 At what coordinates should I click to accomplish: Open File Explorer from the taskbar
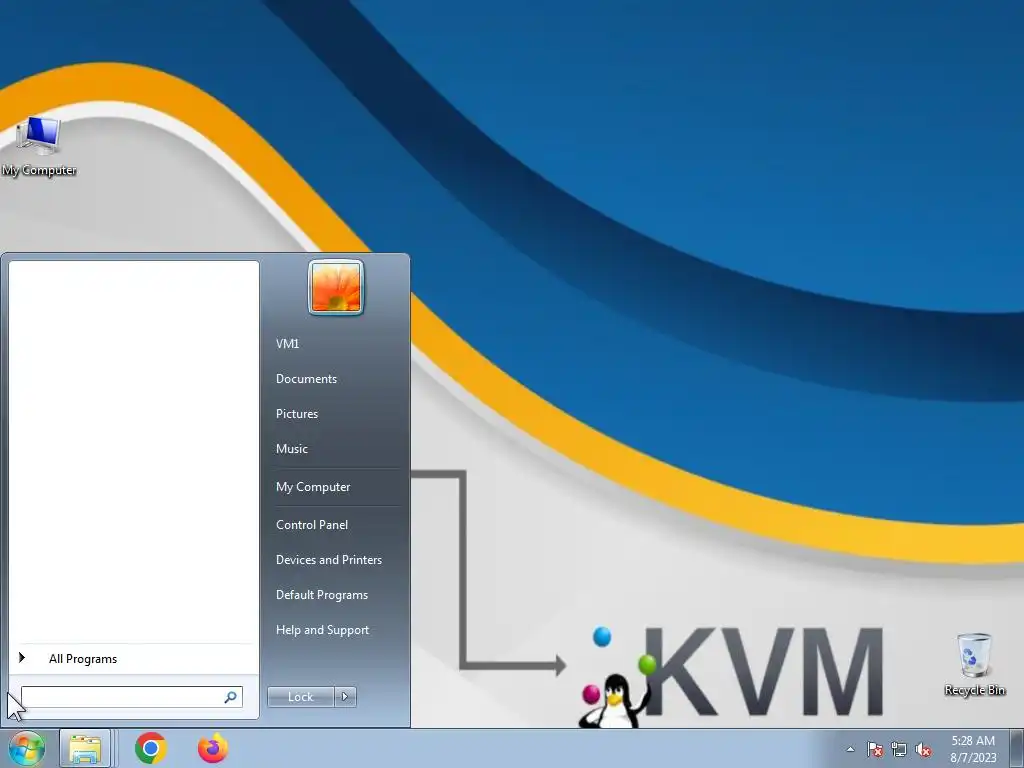(85, 748)
